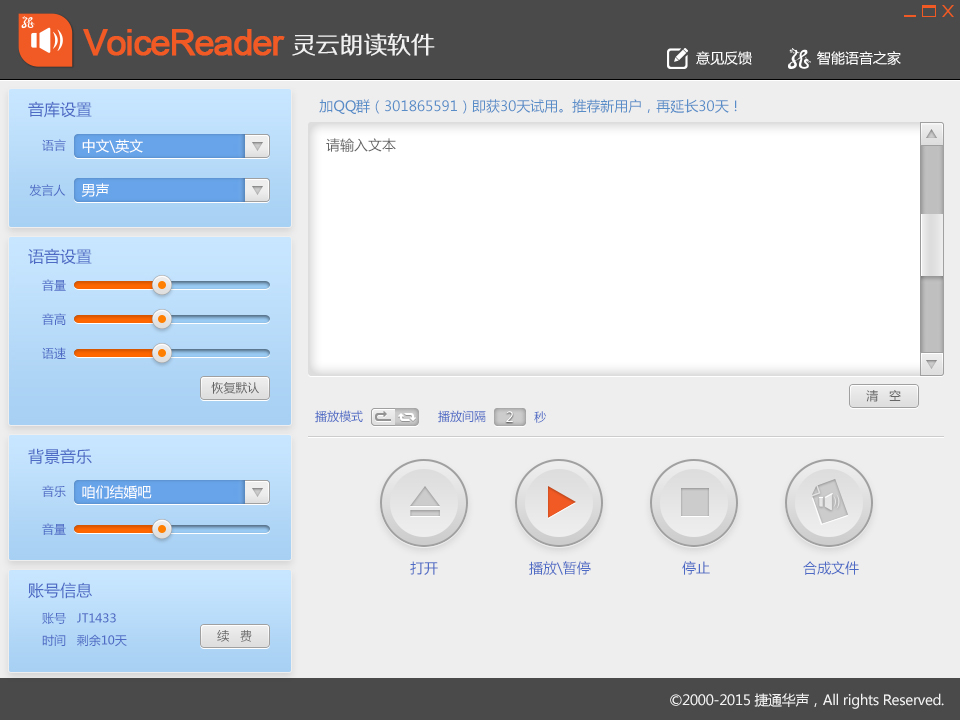
Task: Select single-play mode in 播放模式 toggle
Action: (x=383, y=417)
